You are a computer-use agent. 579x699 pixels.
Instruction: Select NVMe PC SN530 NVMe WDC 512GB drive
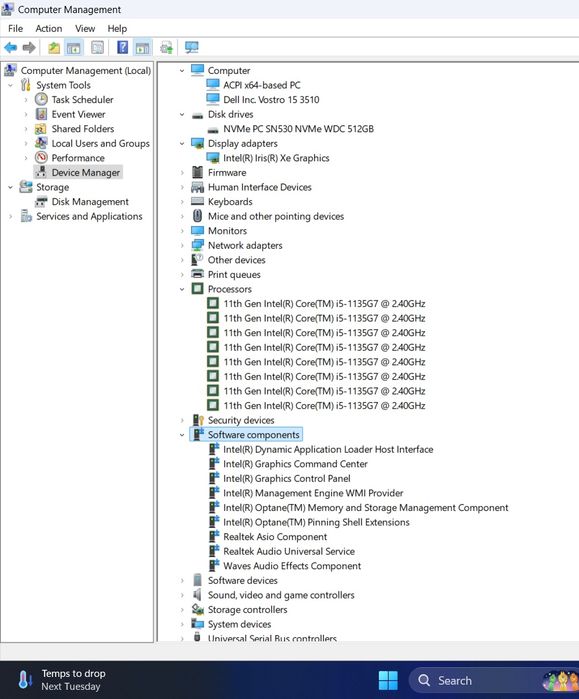pos(298,129)
